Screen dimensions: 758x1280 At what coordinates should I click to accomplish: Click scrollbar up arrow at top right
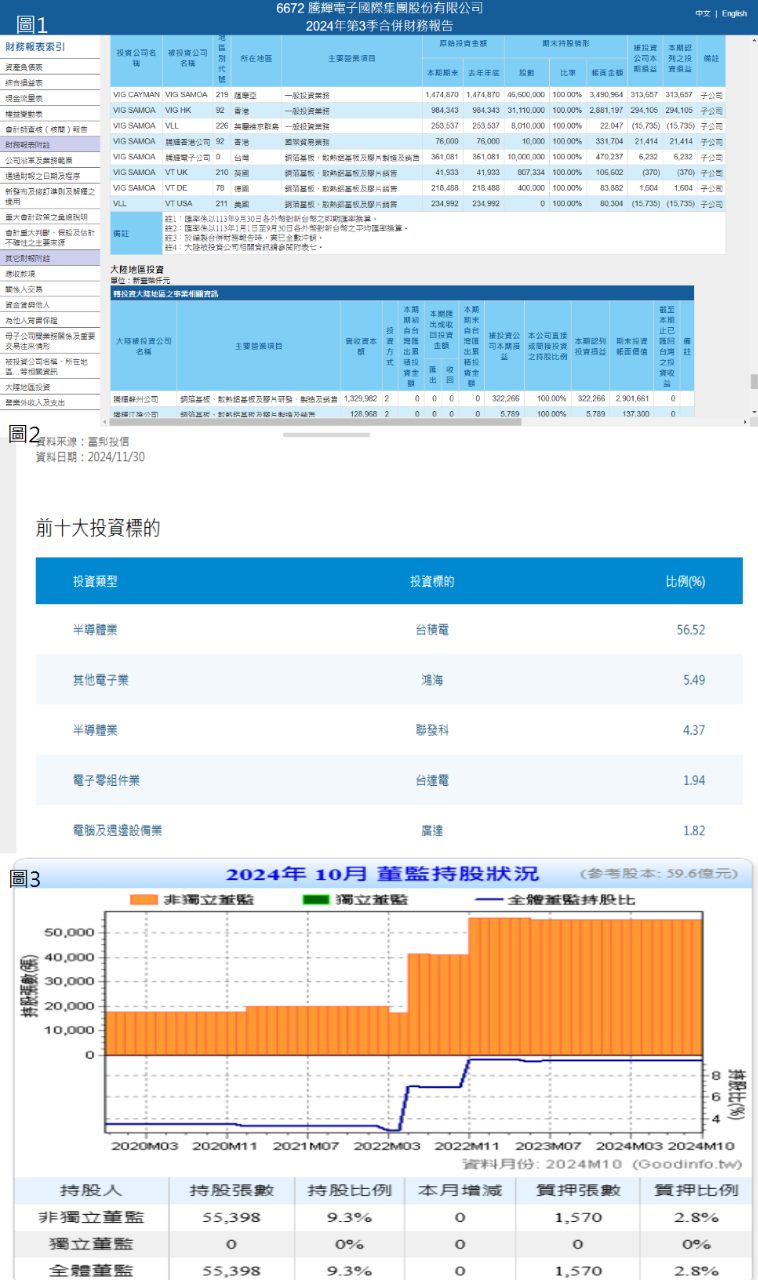click(754, 42)
